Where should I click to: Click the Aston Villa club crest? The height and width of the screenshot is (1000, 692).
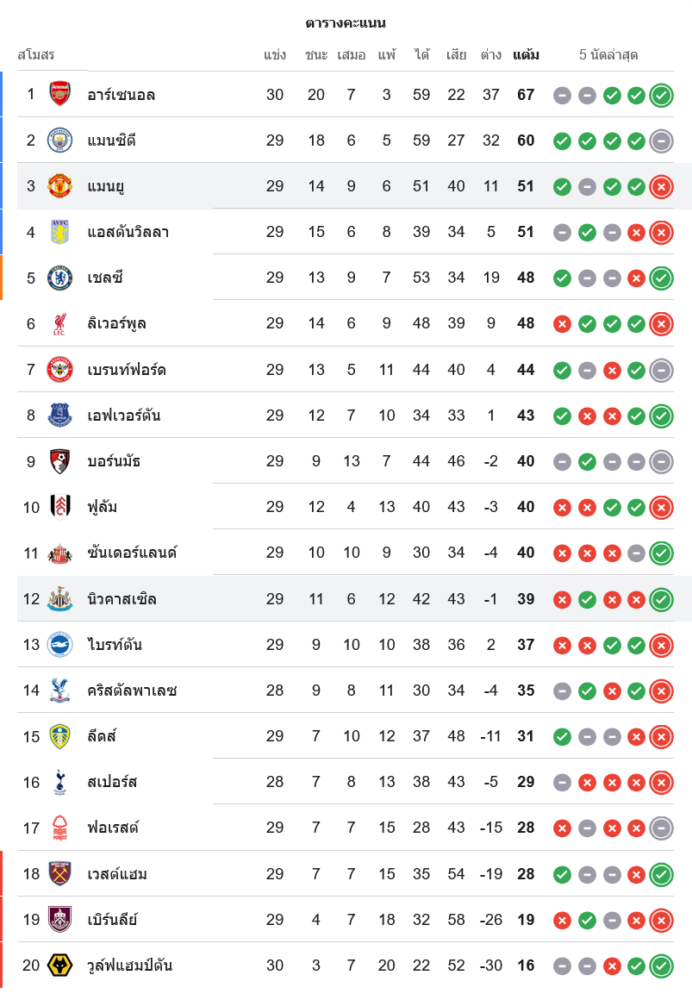pyautogui.click(x=60, y=232)
